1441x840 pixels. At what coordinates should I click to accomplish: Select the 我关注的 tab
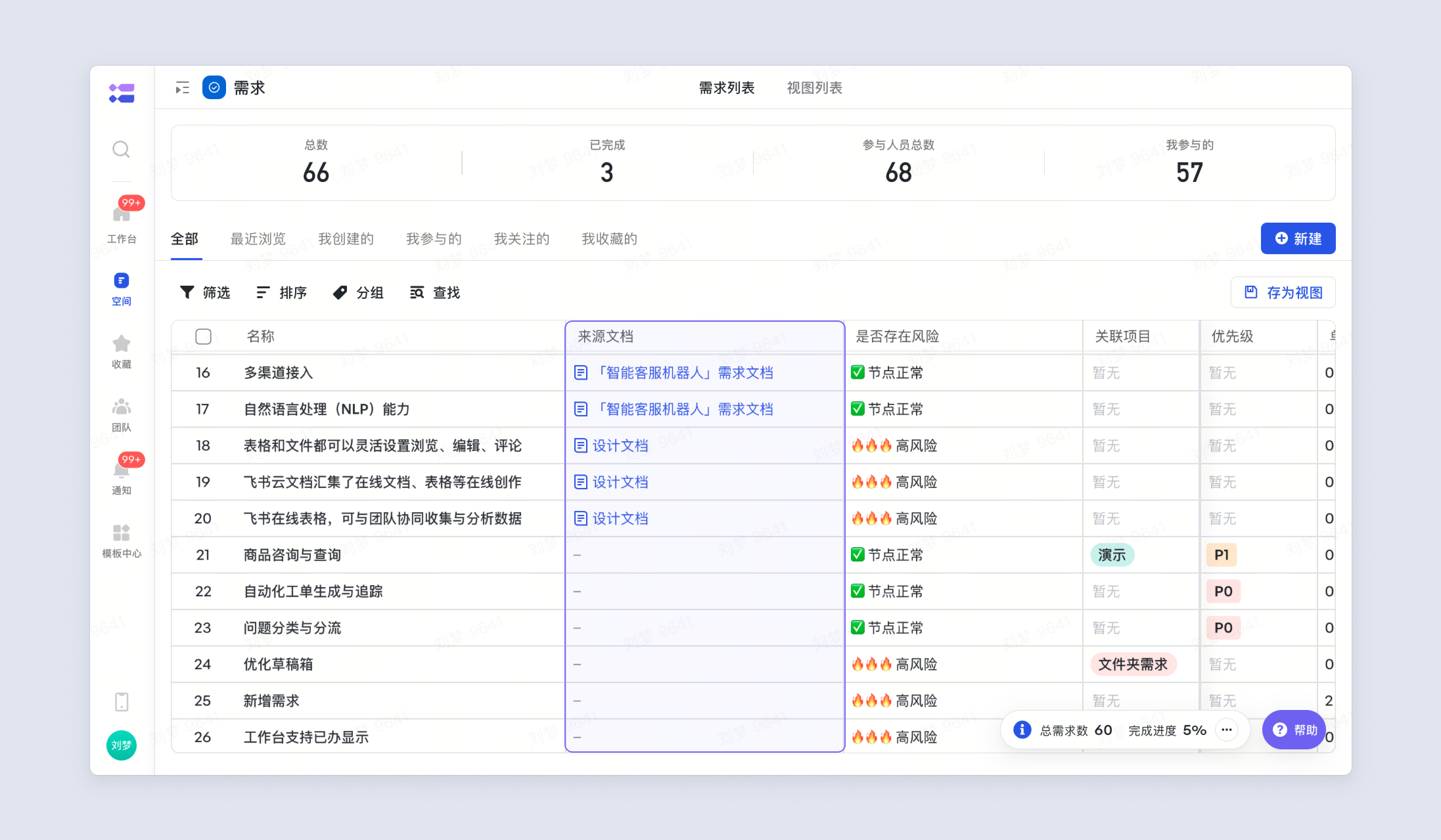(x=521, y=239)
